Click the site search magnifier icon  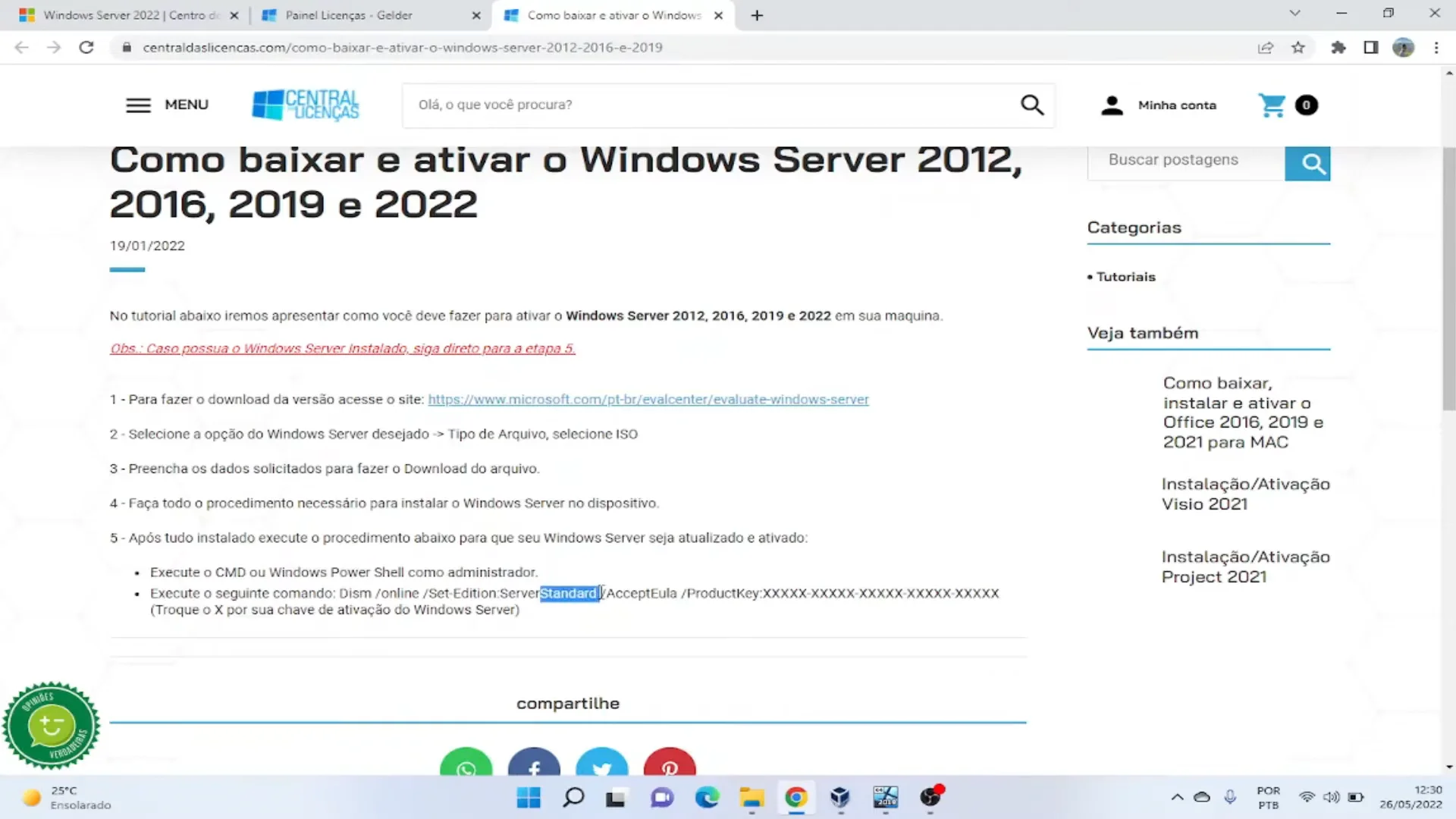[1032, 105]
